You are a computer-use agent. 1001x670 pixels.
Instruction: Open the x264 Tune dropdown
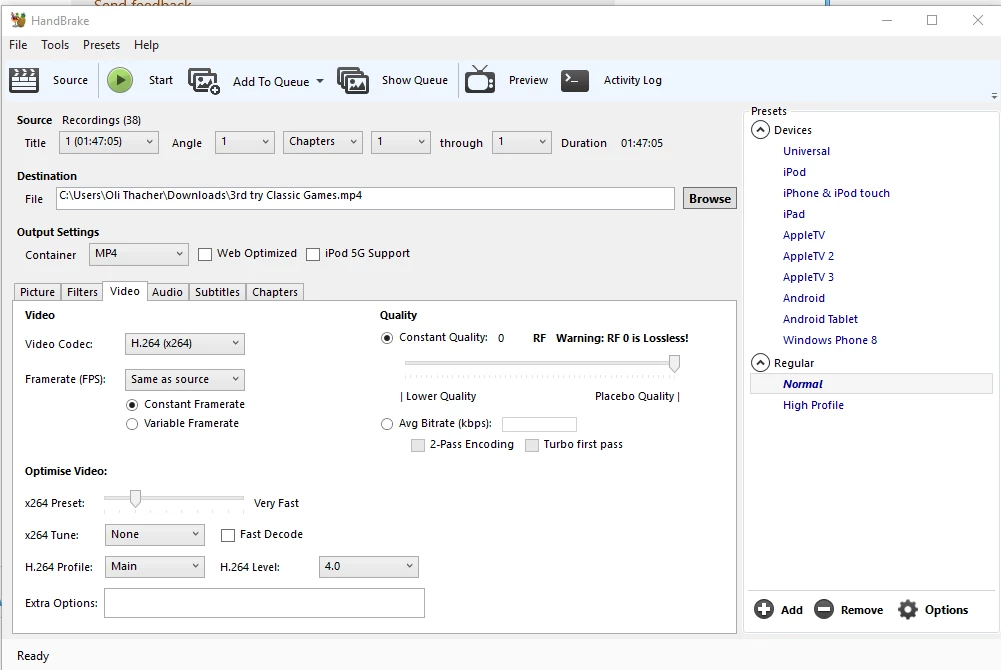tap(154, 534)
